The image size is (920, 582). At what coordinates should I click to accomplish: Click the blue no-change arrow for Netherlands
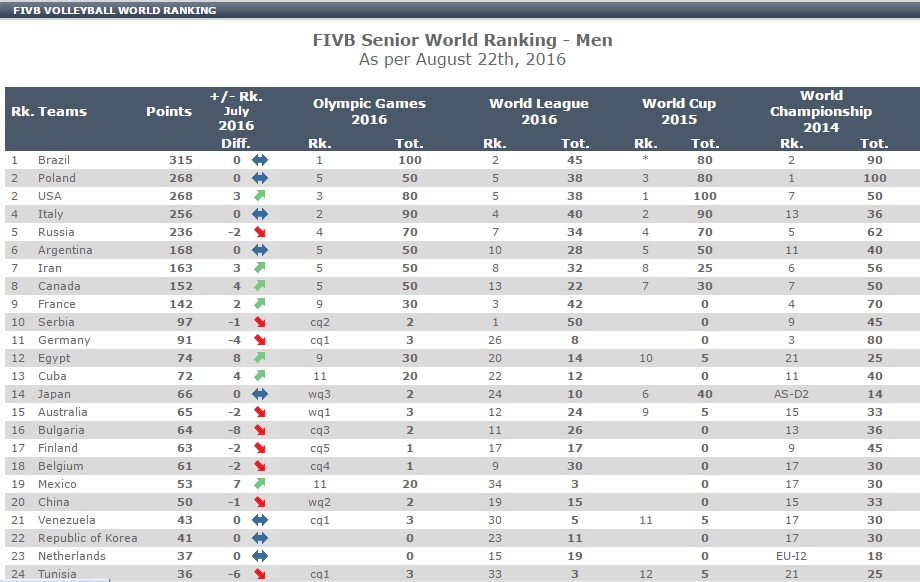tap(260, 556)
